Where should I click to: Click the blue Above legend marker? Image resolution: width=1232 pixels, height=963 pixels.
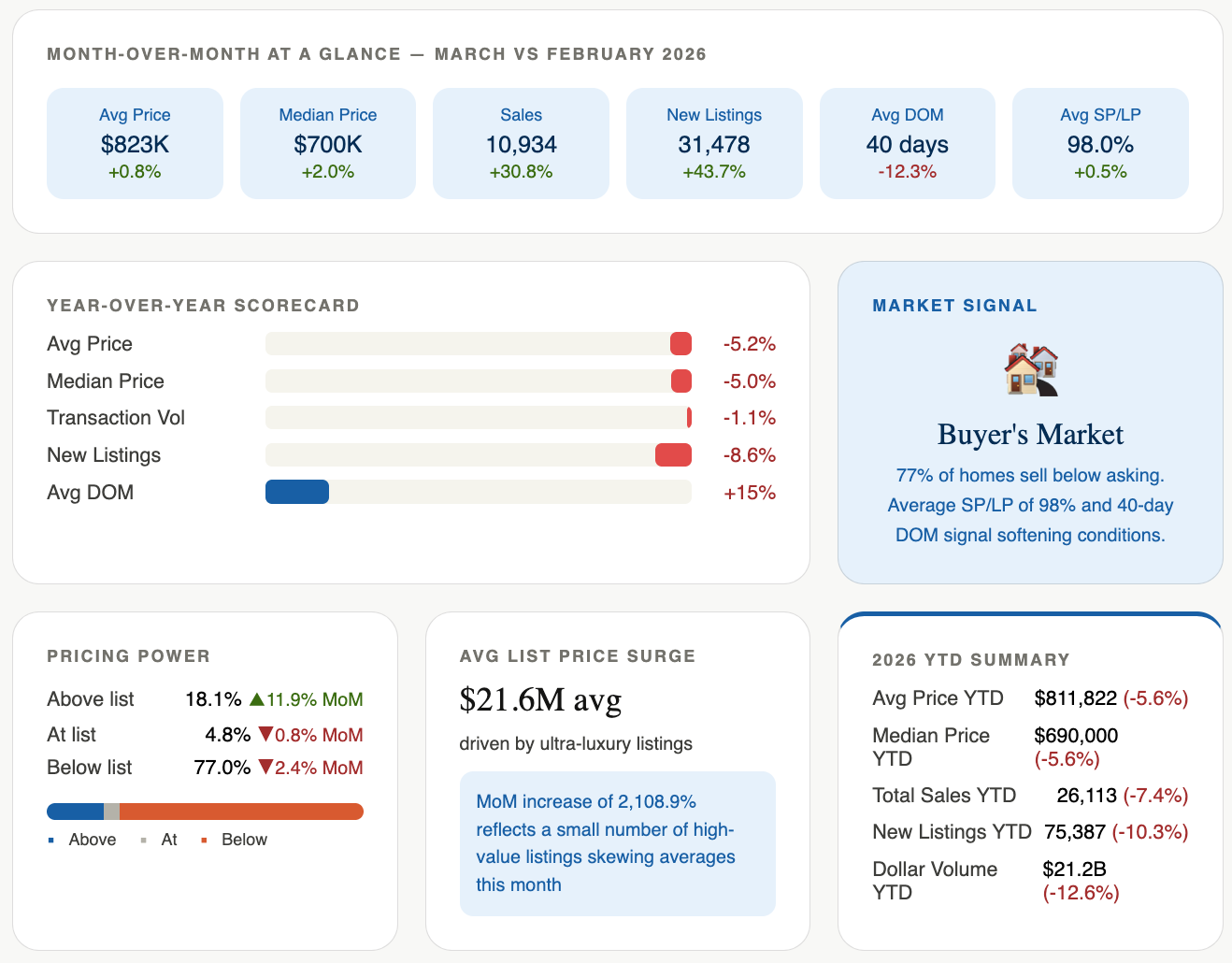[x=51, y=841]
